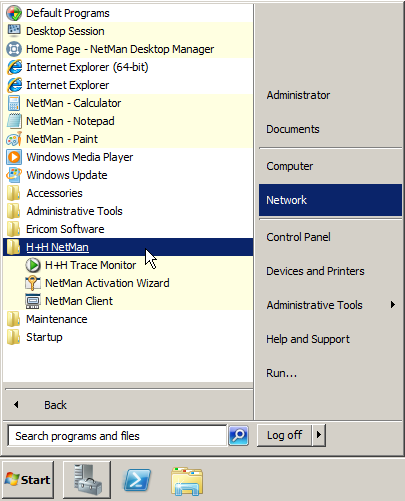The image size is (405, 501).
Task: Click the Search programs and files field
Action: [x=117, y=436]
